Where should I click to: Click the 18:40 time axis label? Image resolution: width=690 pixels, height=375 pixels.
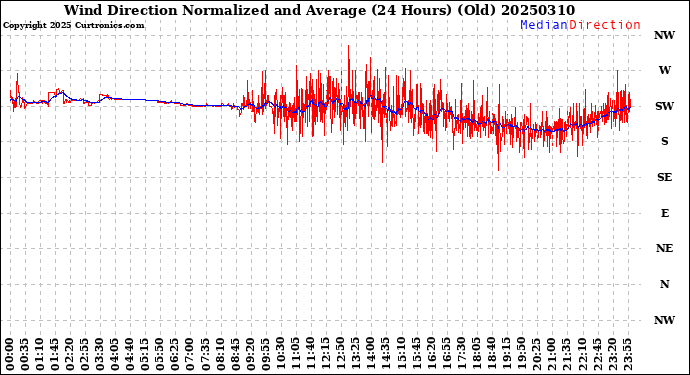click(x=491, y=354)
